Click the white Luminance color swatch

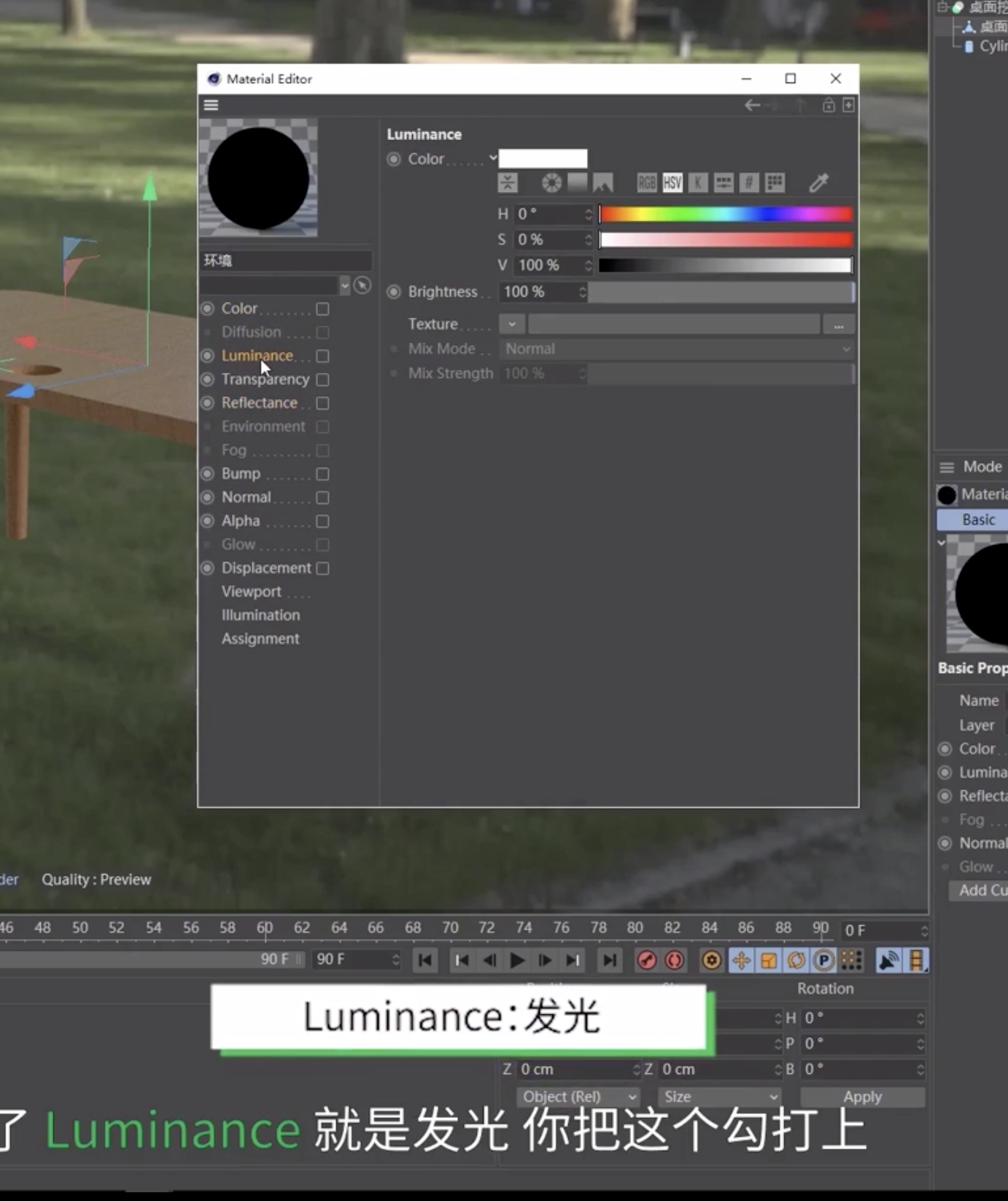click(543, 158)
